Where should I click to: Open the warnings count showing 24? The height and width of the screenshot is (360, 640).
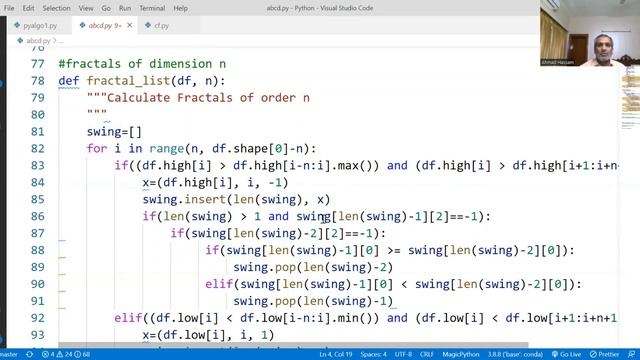tap(64, 354)
